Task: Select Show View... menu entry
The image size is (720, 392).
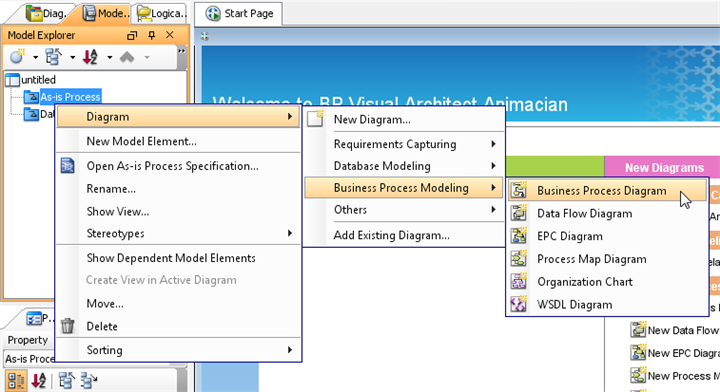Action: pos(178,212)
